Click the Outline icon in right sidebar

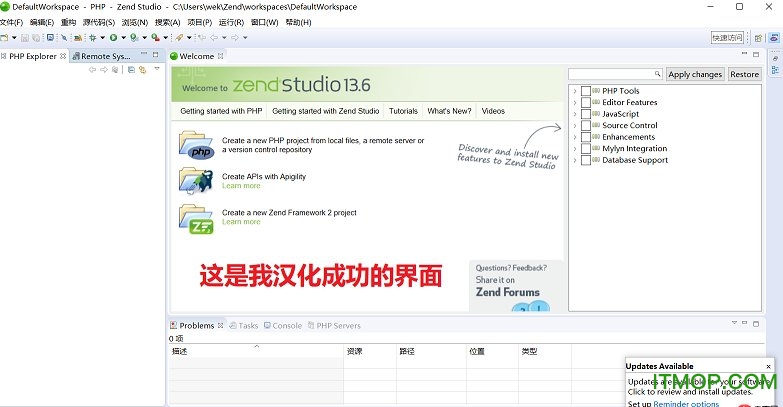point(775,70)
